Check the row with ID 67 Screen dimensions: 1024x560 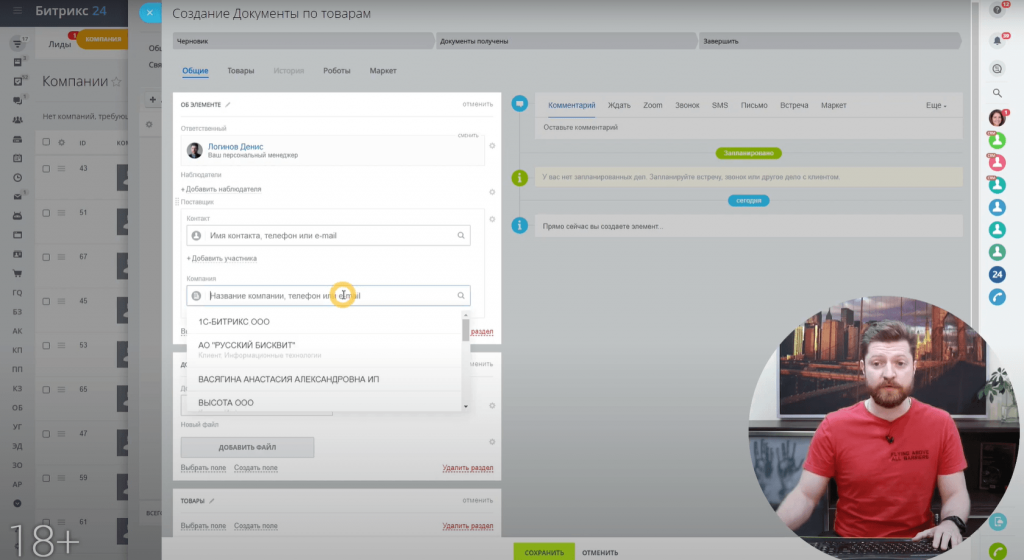click(46, 257)
